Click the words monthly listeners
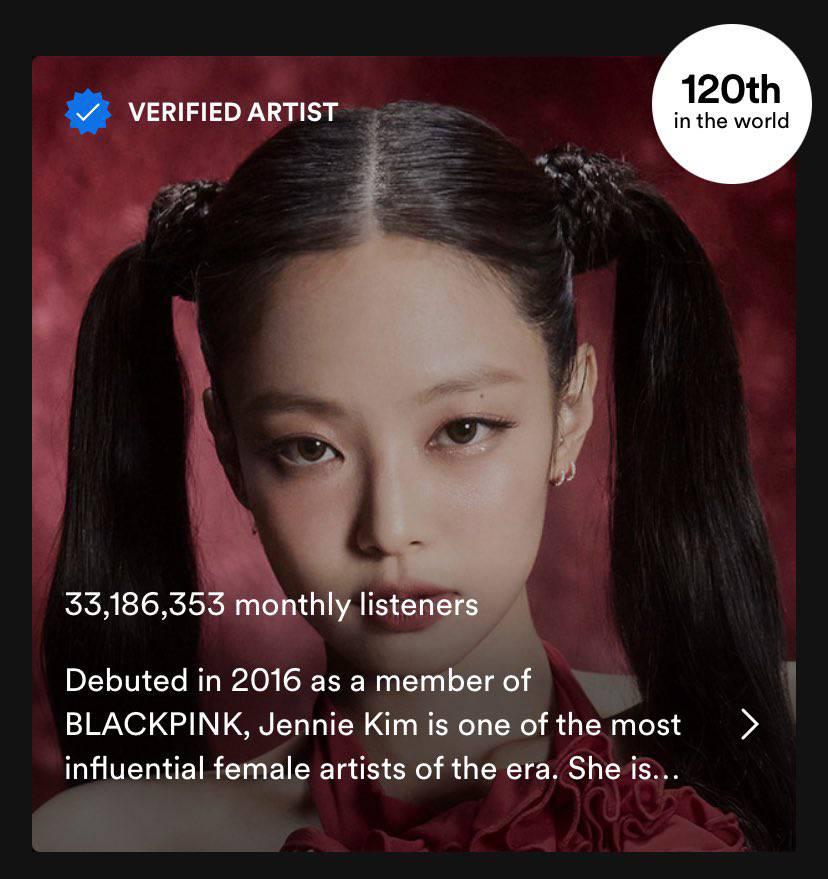 tap(357, 605)
